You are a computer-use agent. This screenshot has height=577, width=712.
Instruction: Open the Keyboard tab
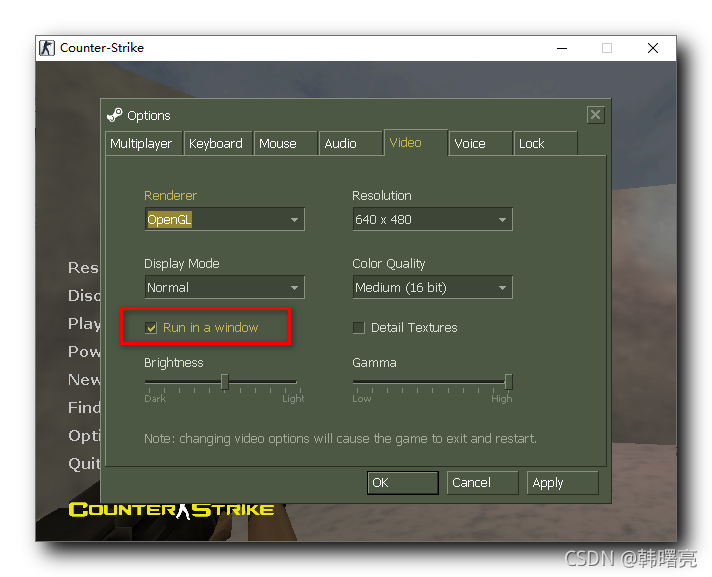coord(218,143)
